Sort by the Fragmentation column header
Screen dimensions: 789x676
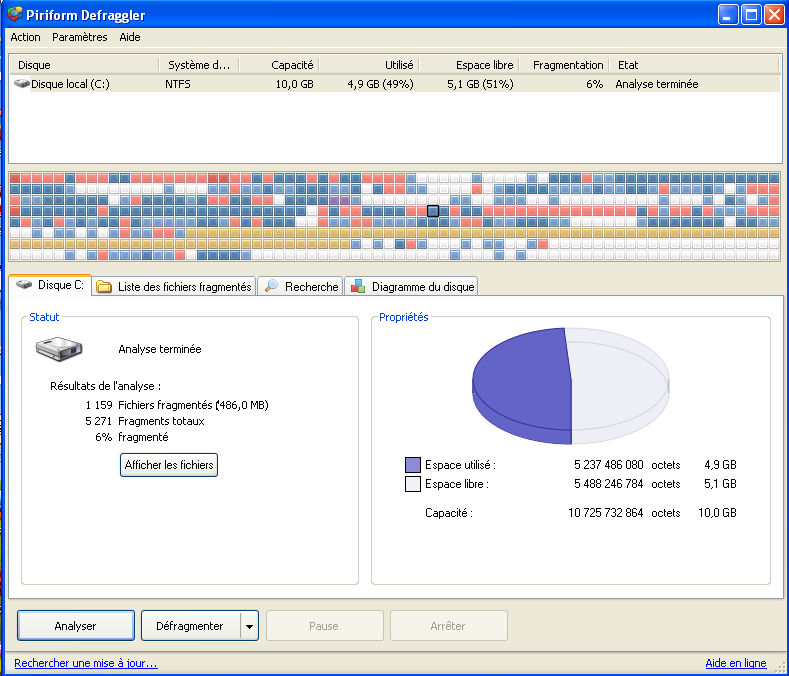(x=564, y=65)
